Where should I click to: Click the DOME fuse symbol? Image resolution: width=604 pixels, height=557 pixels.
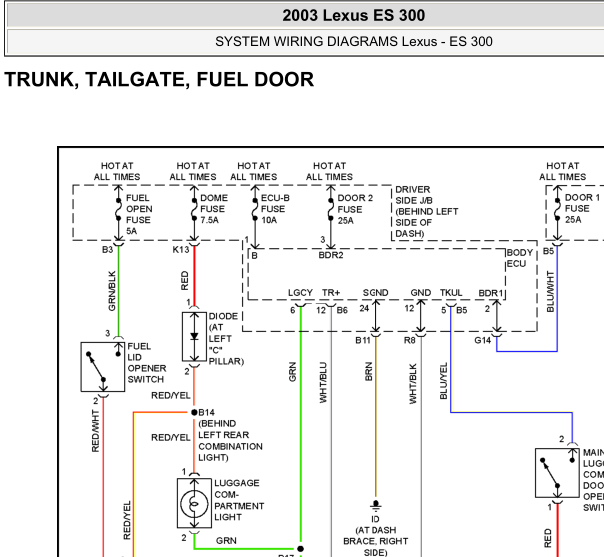[x=194, y=210]
